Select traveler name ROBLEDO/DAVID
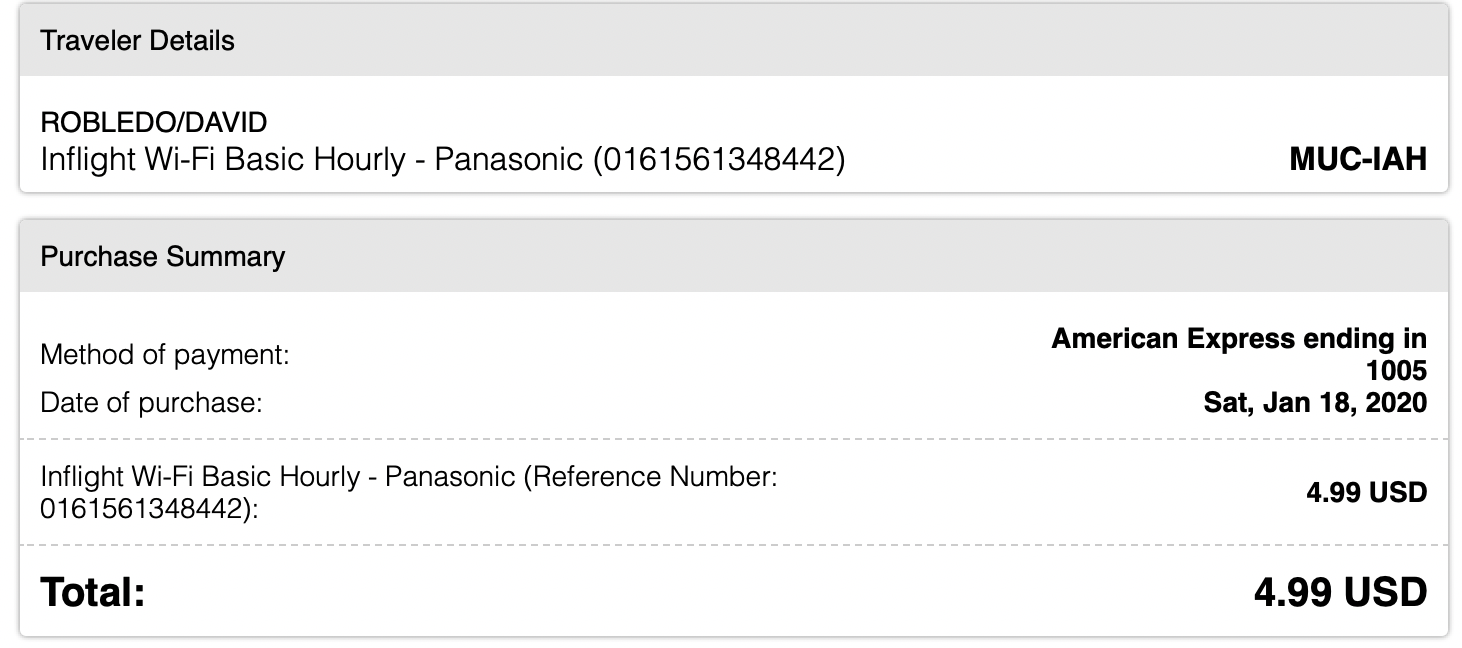Image resolution: width=1462 pixels, height=648 pixels. 153,123
